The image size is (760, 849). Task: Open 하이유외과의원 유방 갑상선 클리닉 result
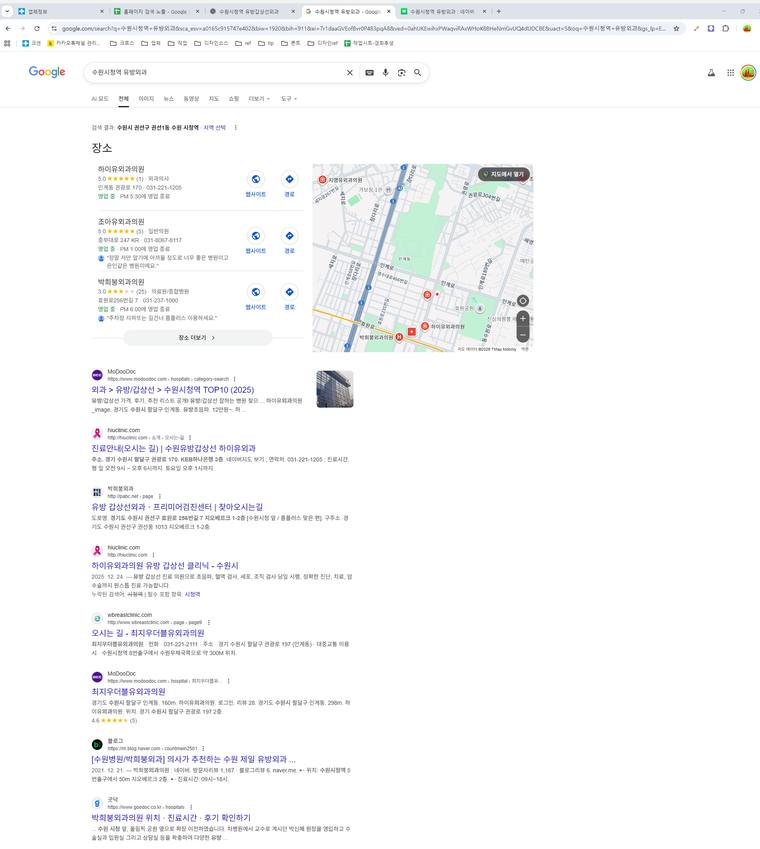(x=165, y=565)
